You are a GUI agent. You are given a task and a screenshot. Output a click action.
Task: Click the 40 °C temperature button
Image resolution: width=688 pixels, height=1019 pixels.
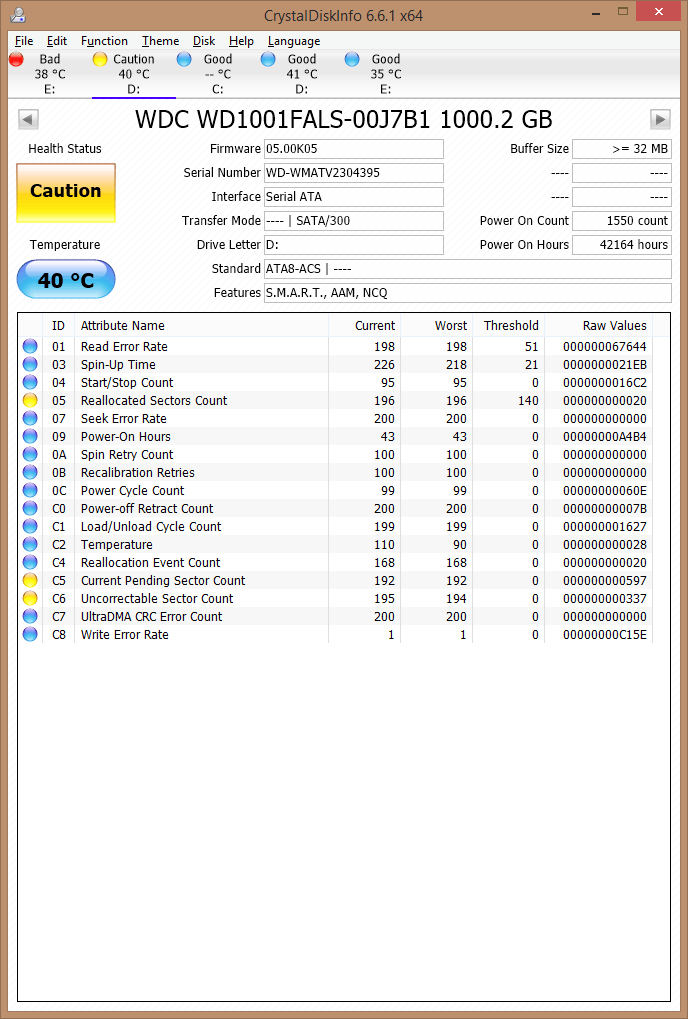(x=66, y=279)
